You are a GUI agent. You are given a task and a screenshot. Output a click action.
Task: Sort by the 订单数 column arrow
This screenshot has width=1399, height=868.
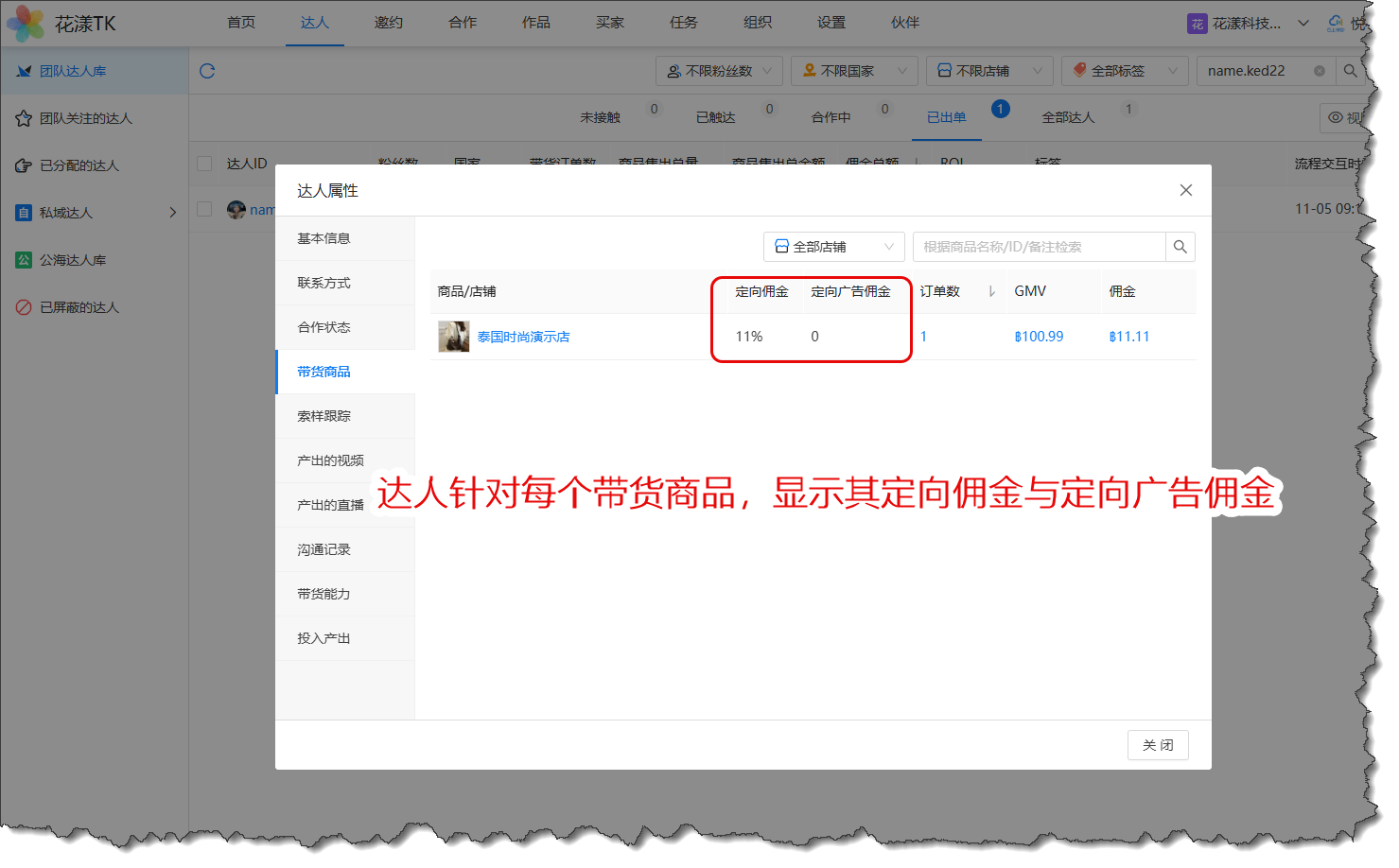[991, 291]
